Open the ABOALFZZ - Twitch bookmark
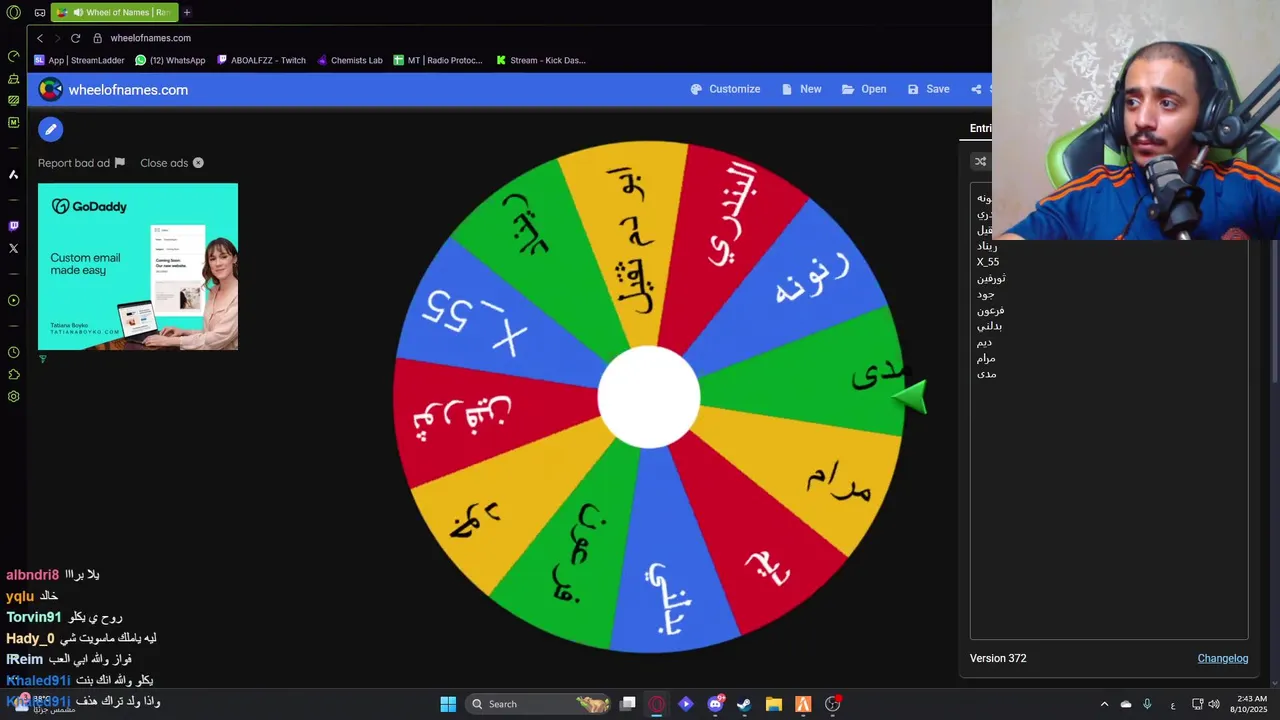The width and height of the screenshot is (1280, 720). (261, 60)
